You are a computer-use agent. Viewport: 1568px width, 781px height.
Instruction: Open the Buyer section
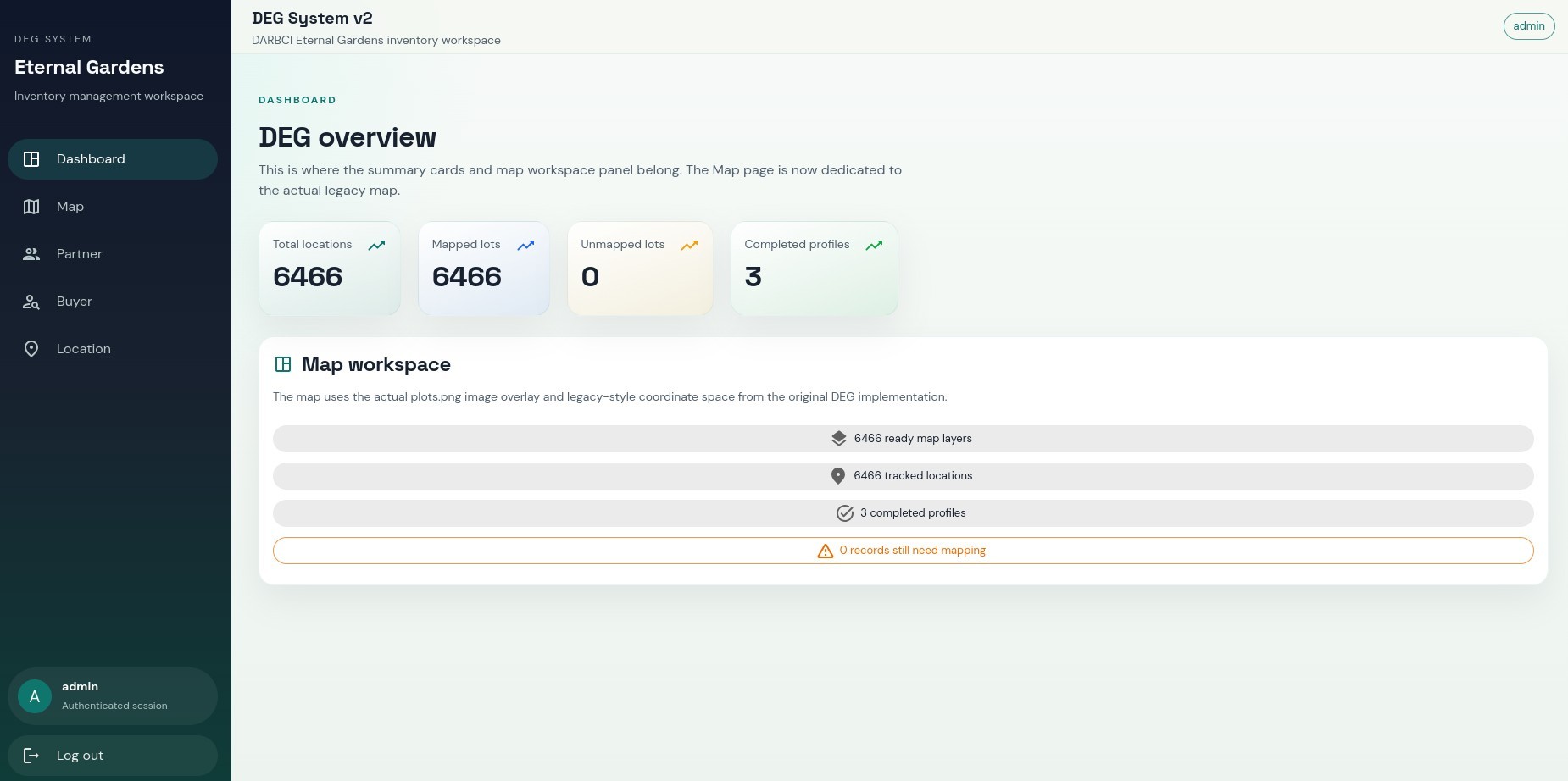113,302
